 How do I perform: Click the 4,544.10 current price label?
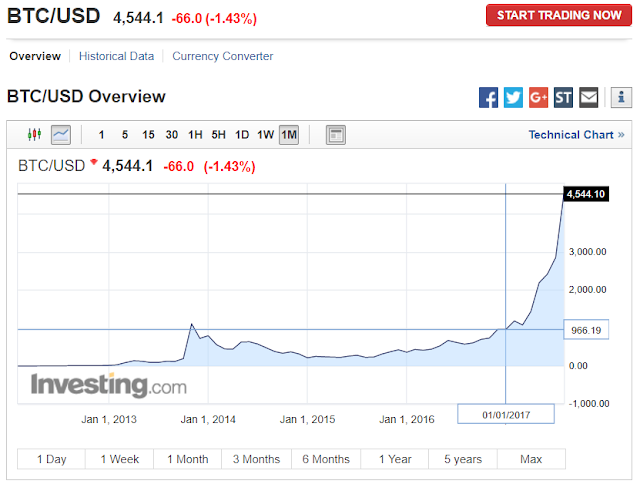point(586,194)
